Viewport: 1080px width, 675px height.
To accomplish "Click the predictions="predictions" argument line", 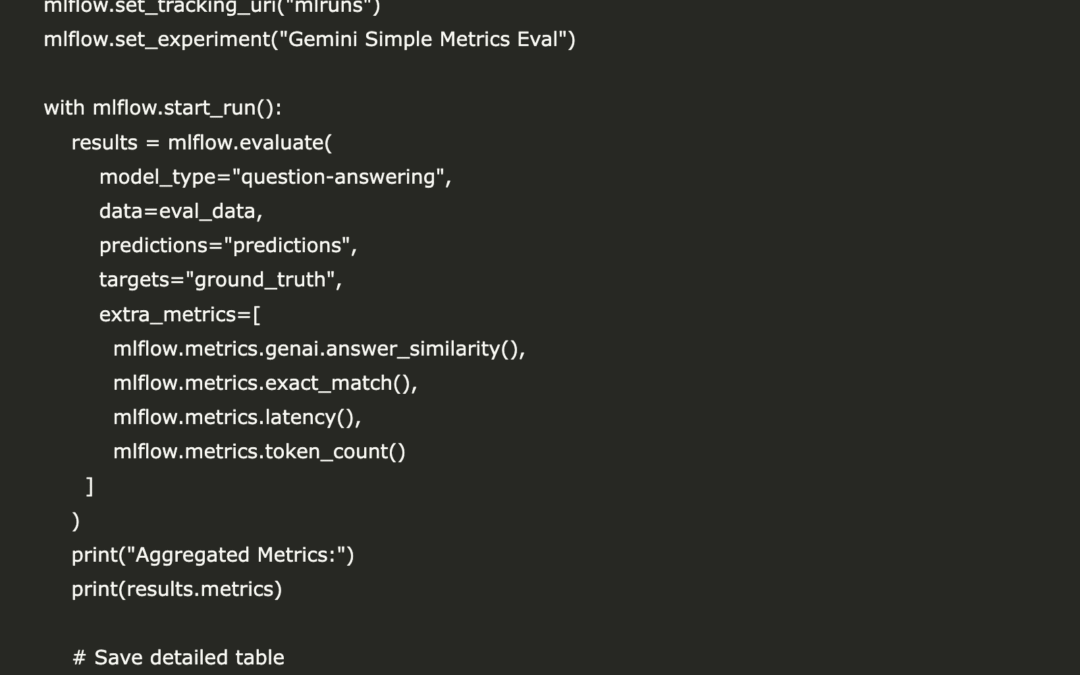I will (228, 246).
